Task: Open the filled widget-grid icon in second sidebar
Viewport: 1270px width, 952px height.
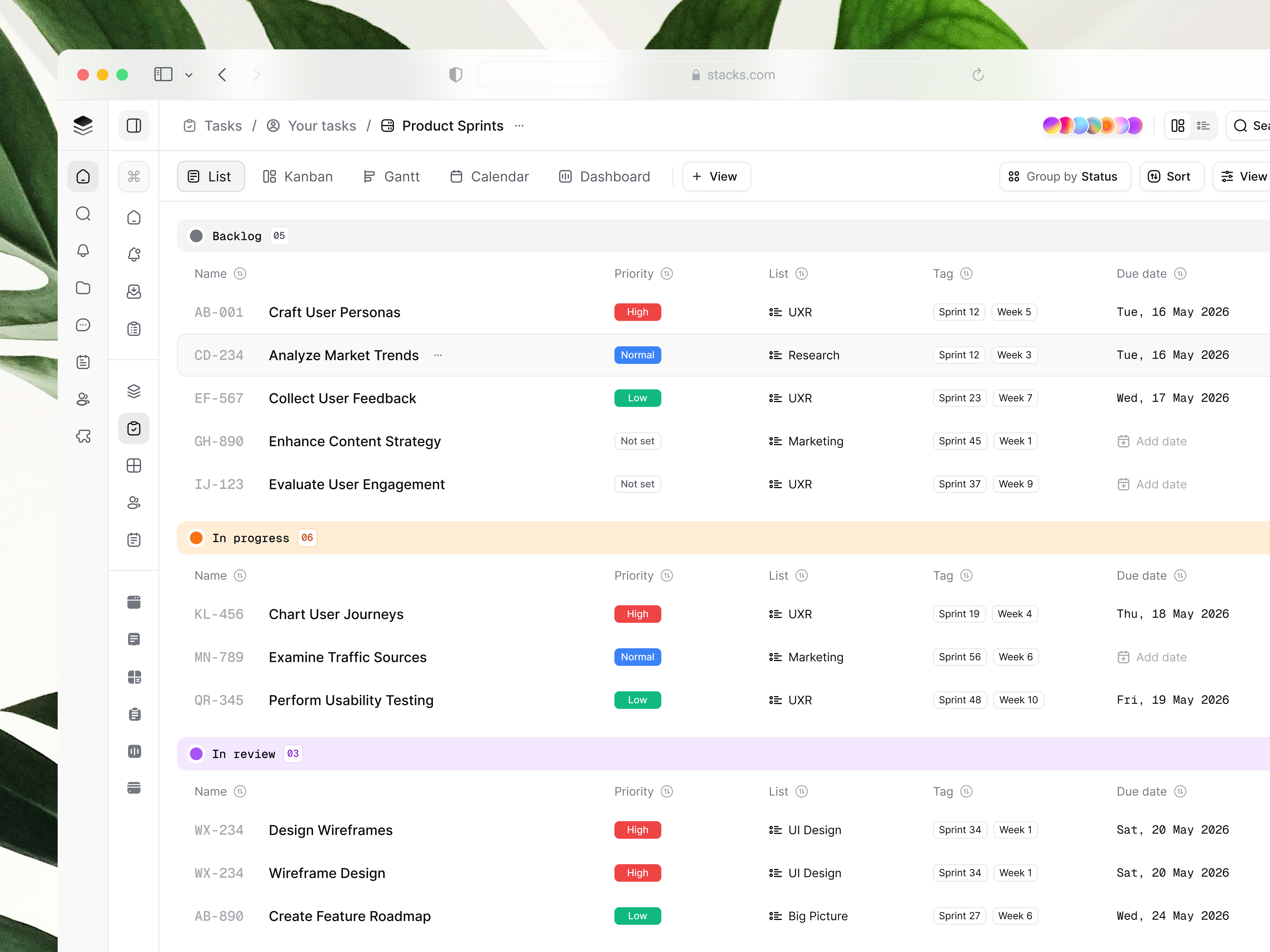Action: pos(134,677)
